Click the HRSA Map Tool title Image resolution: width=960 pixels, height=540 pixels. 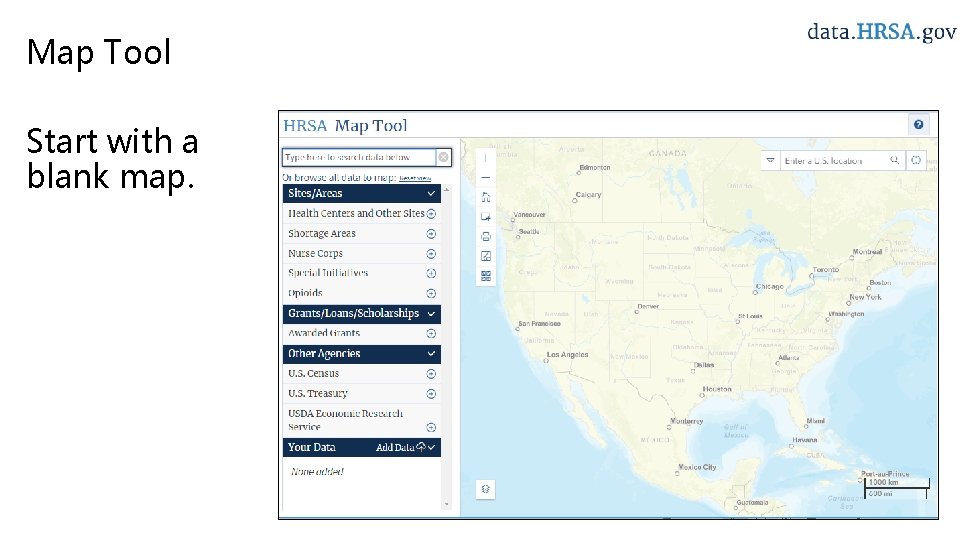click(x=345, y=126)
